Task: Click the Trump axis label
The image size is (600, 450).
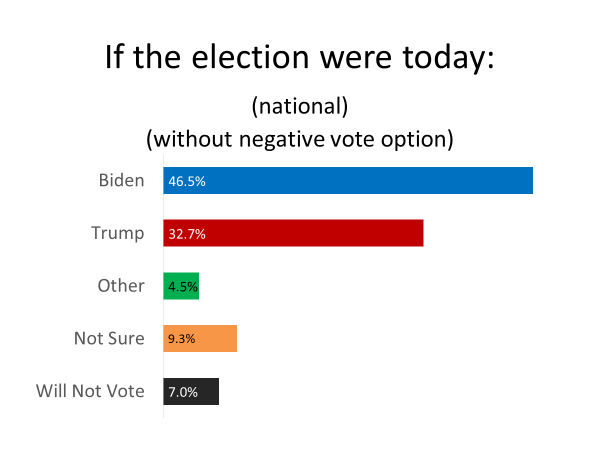Action: [117, 233]
